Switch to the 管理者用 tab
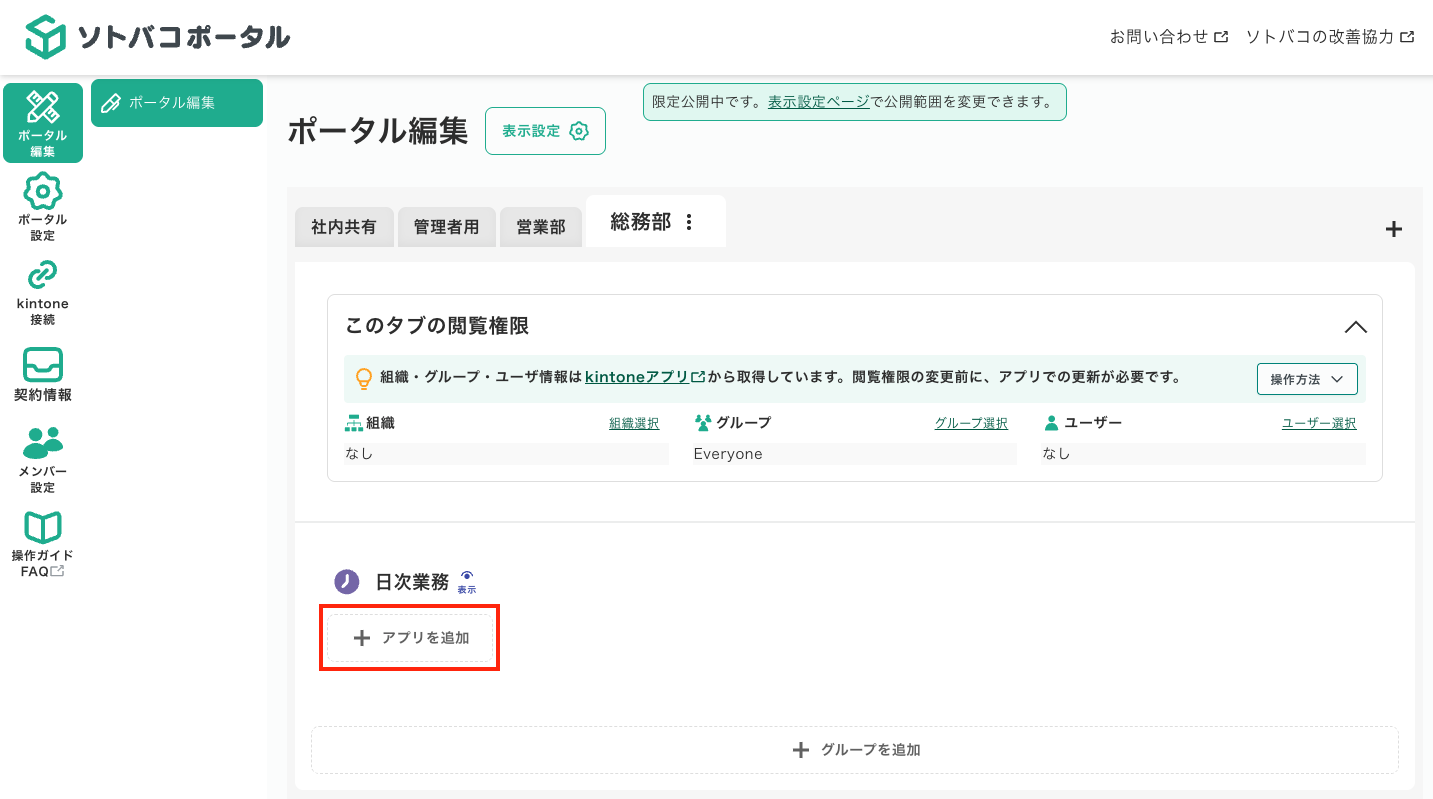 click(x=446, y=227)
